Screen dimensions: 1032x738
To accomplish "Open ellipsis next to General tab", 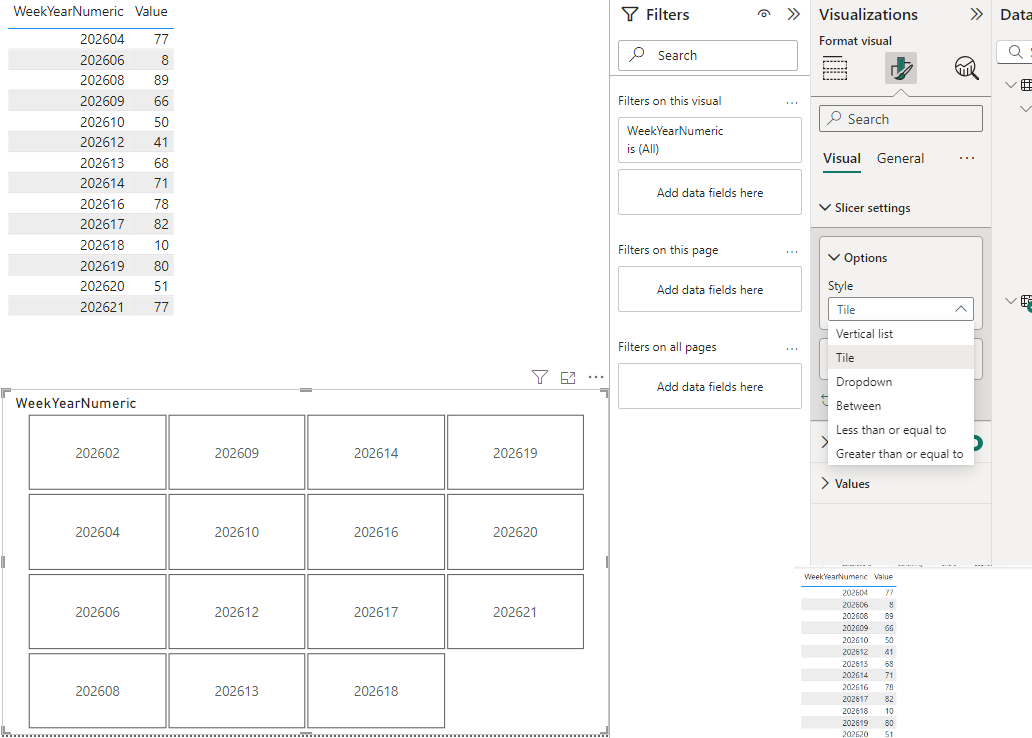I will pyautogui.click(x=967, y=158).
